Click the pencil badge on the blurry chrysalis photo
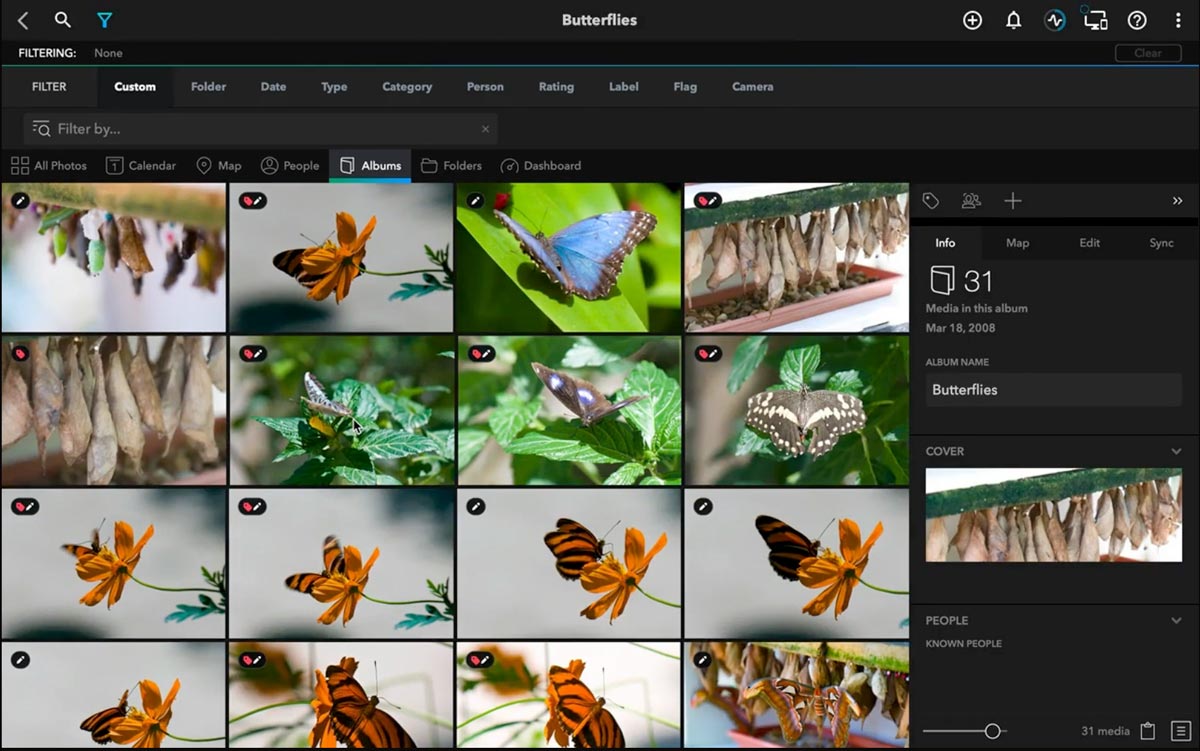The height and width of the screenshot is (751, 1200). coord(20,201)
